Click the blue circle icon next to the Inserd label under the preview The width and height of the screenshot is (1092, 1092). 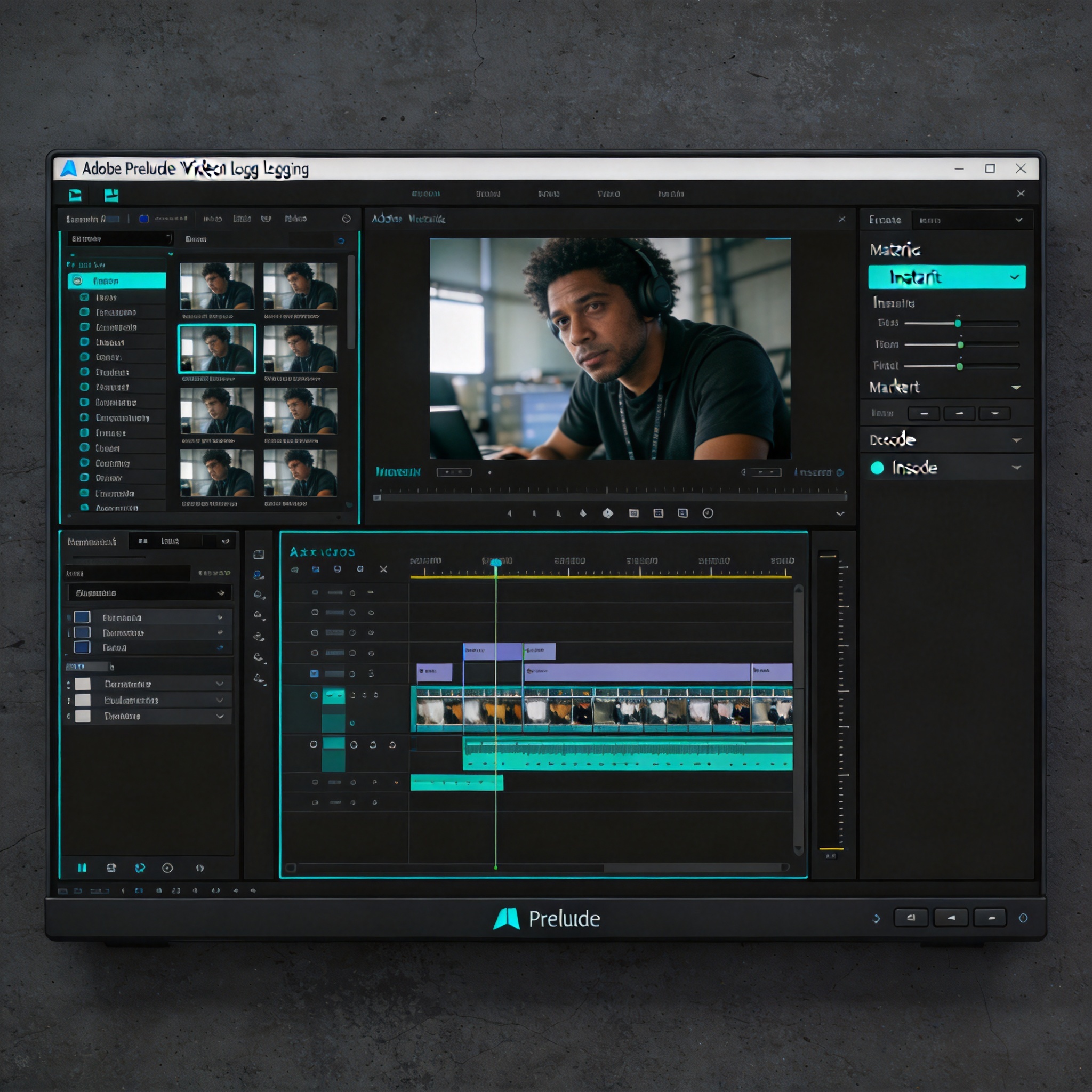click(840, 472)
